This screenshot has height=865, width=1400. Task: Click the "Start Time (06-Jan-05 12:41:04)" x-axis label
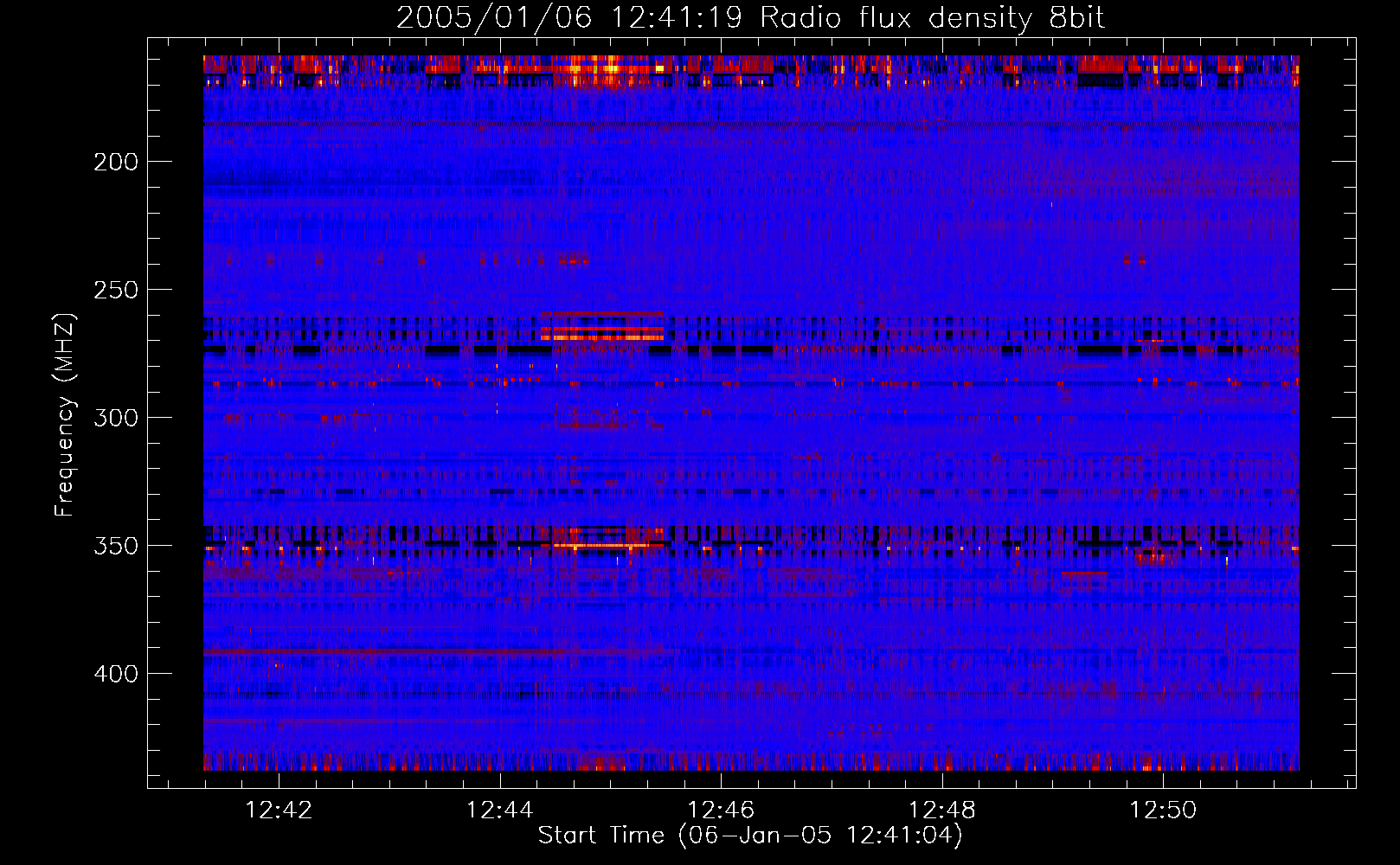click(x=750, y=835)
